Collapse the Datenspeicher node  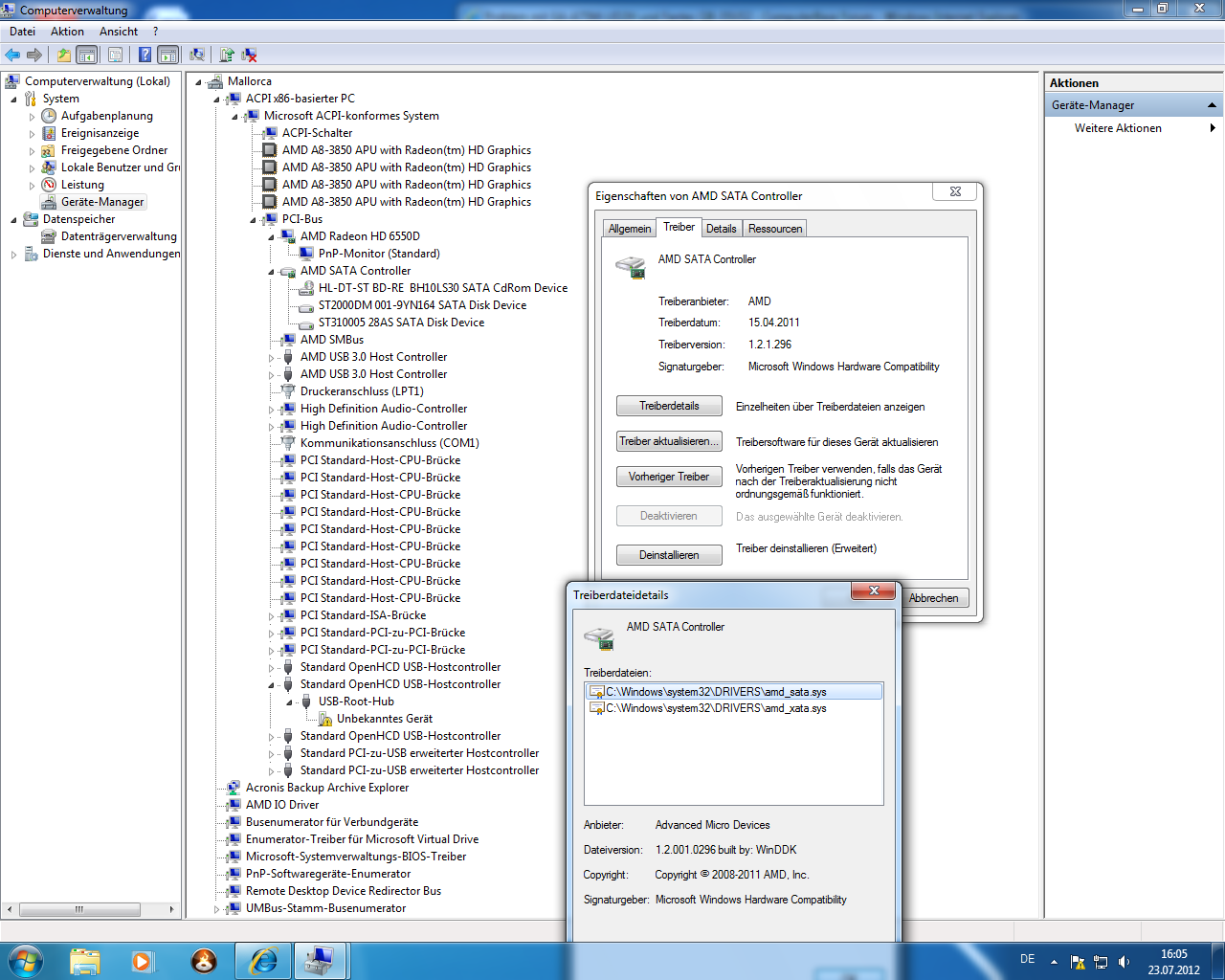pyautogui.click(x=13, y=219)
